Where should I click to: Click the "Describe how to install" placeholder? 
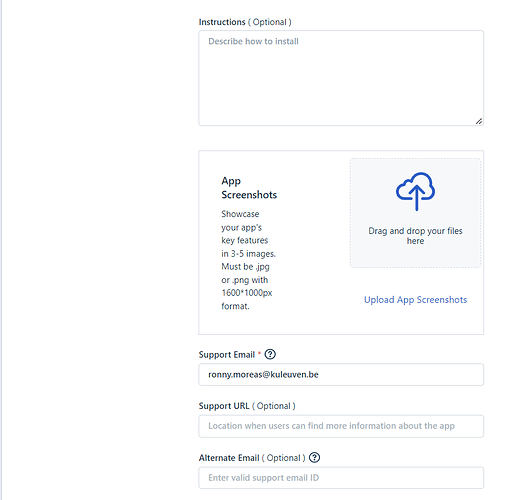[253, 41]
